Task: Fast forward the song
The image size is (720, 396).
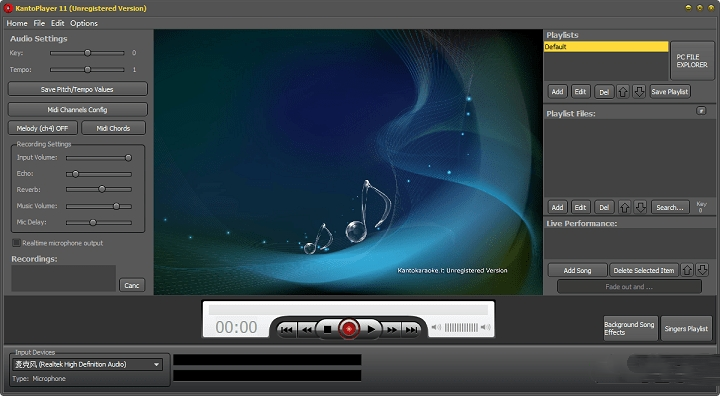Action: coord(392,330)
